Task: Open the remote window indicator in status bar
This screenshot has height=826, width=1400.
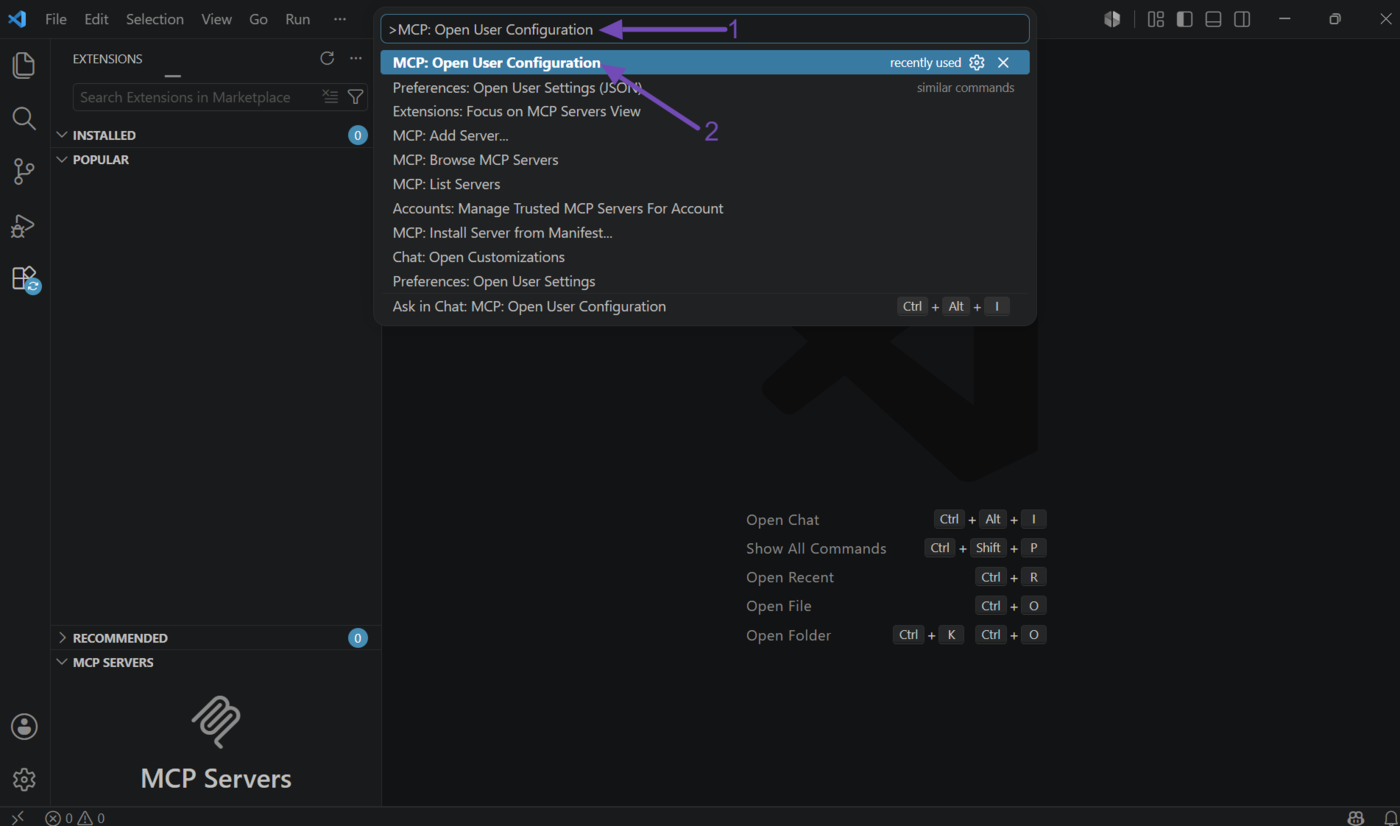Action: point(17,817)
